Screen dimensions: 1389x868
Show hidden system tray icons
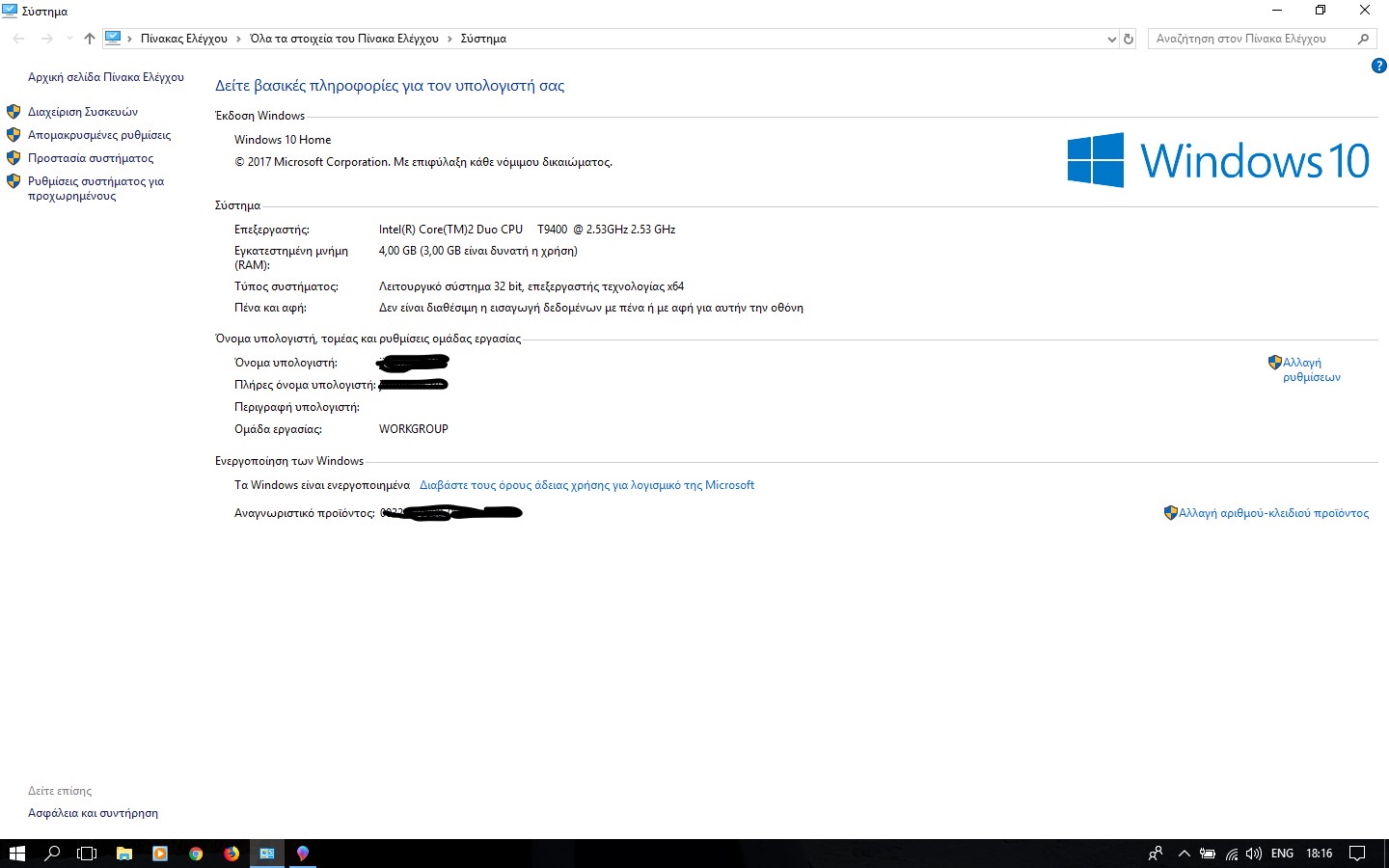[1185, 854]
